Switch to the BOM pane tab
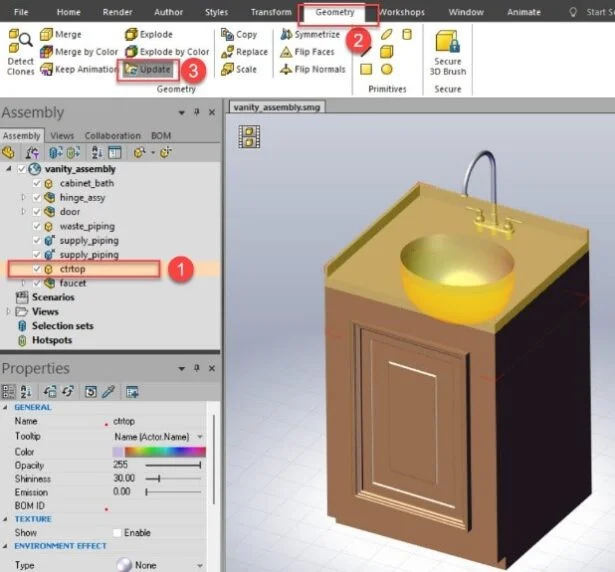Image resolution: width=615 pixels, height=572 pixels. tap(161, 136)
